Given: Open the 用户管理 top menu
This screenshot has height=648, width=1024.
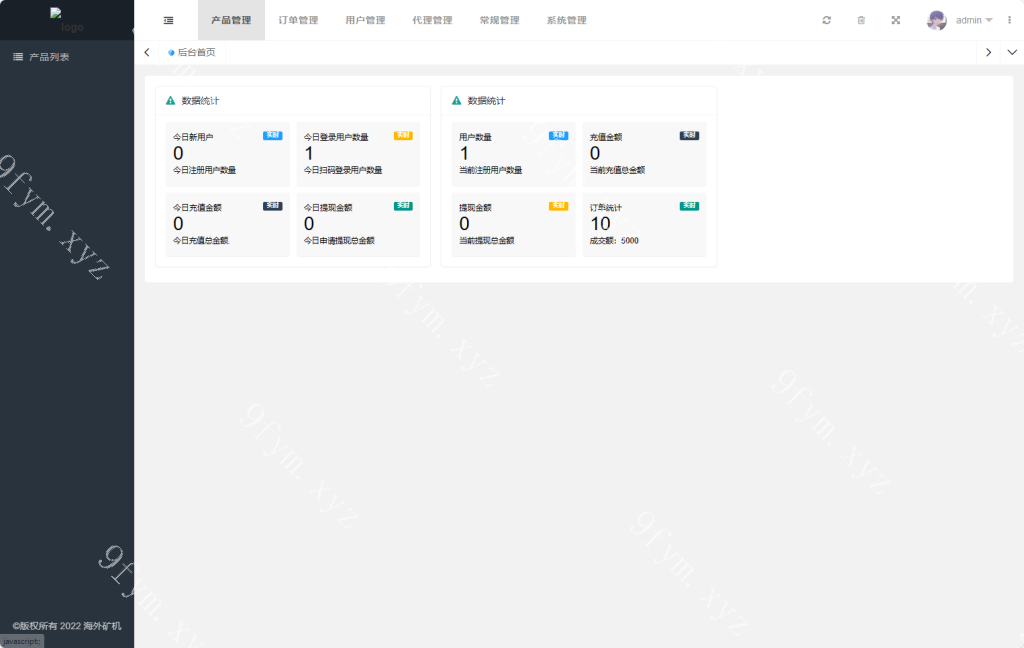Looking at the screenshot, I should [x=366, y=20].
